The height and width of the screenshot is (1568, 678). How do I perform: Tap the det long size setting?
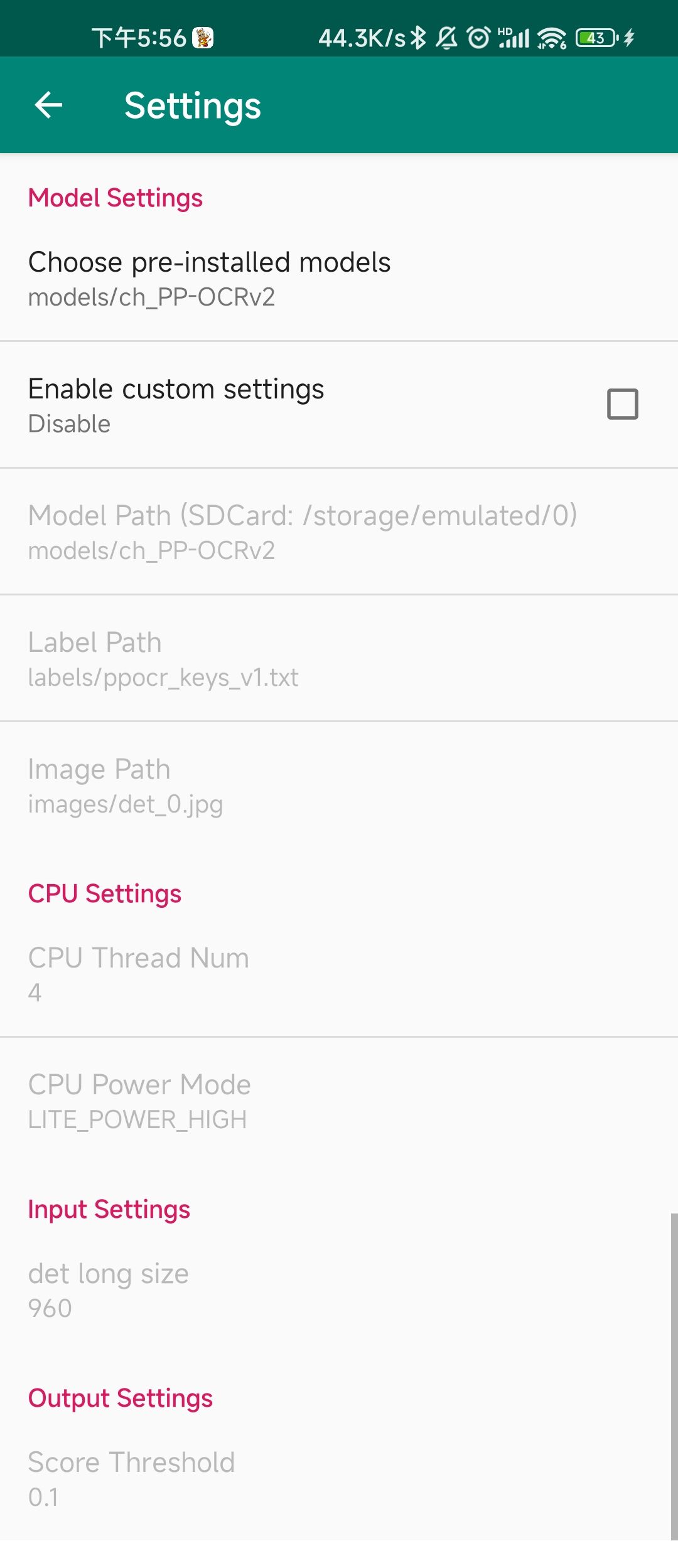pos(109,1289)
